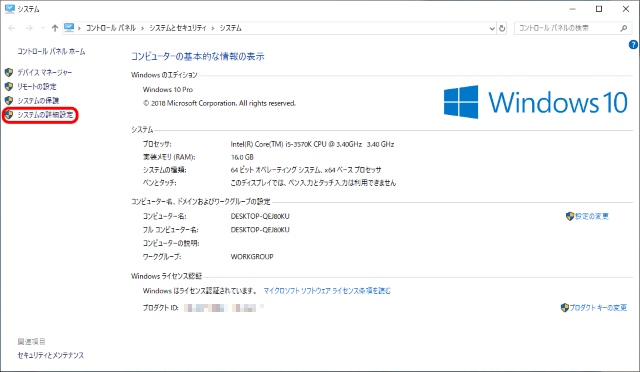Maximize the システム window
This screenshot has width=640, height=372.
coord(599,9)
